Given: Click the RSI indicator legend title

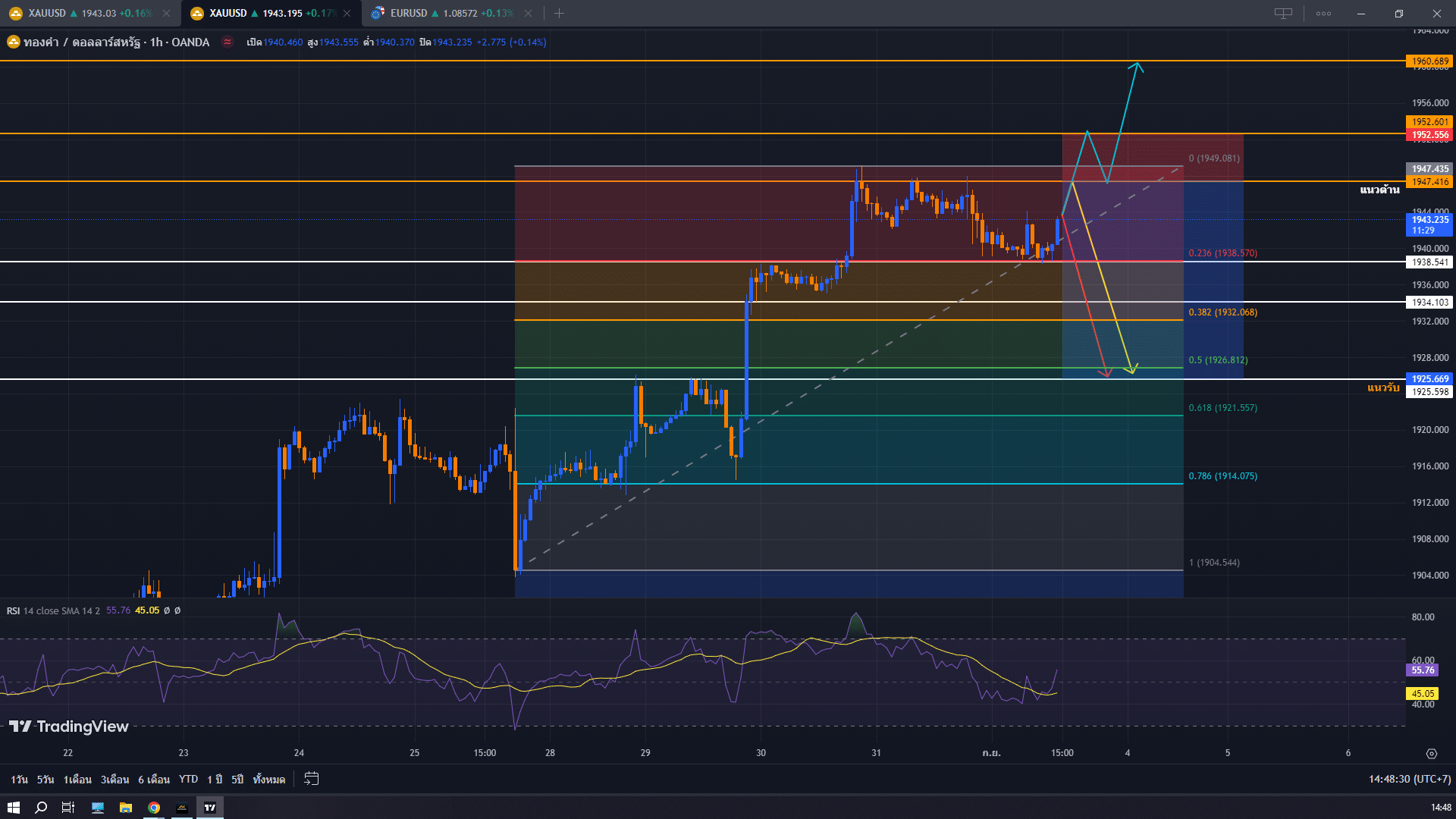Looking at the screenshot, I should [x=13, y=610].
